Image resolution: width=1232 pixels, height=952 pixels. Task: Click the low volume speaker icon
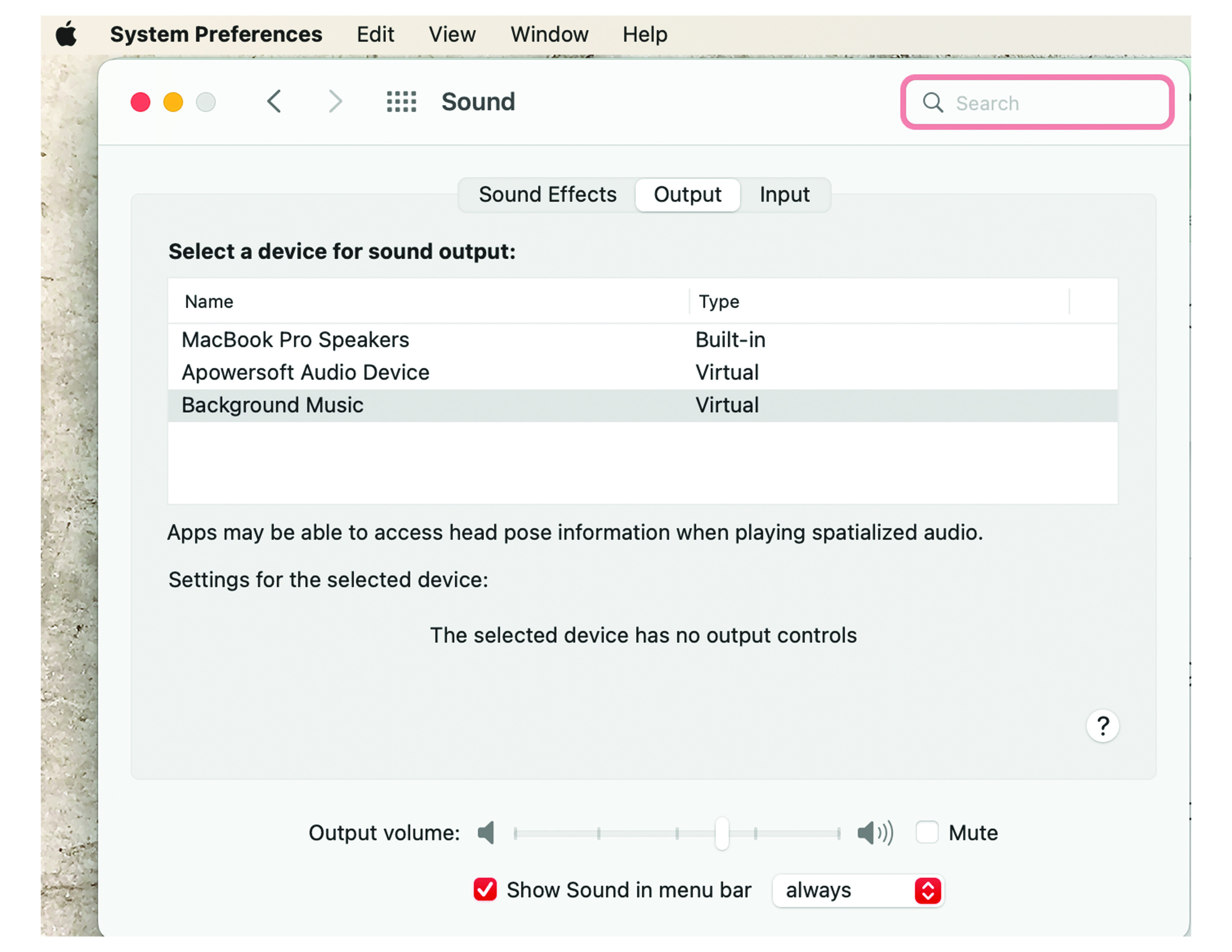486,833
